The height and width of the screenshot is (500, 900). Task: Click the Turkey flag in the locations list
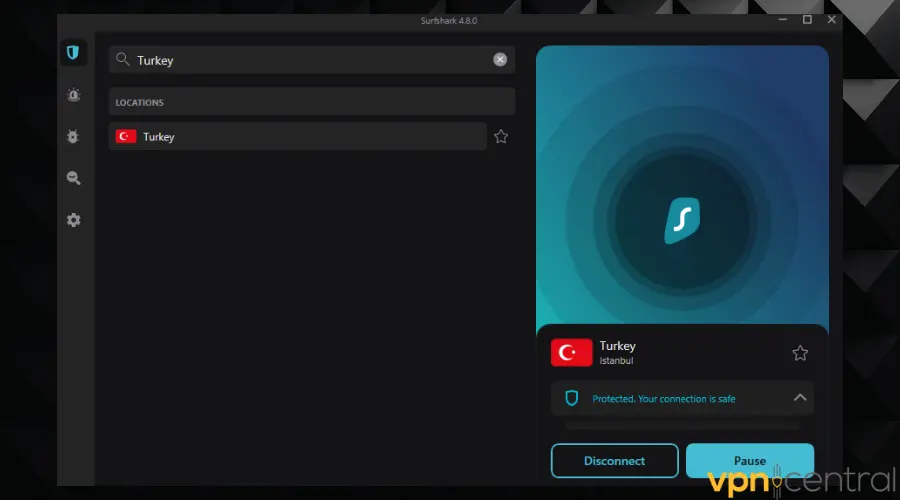126,137
